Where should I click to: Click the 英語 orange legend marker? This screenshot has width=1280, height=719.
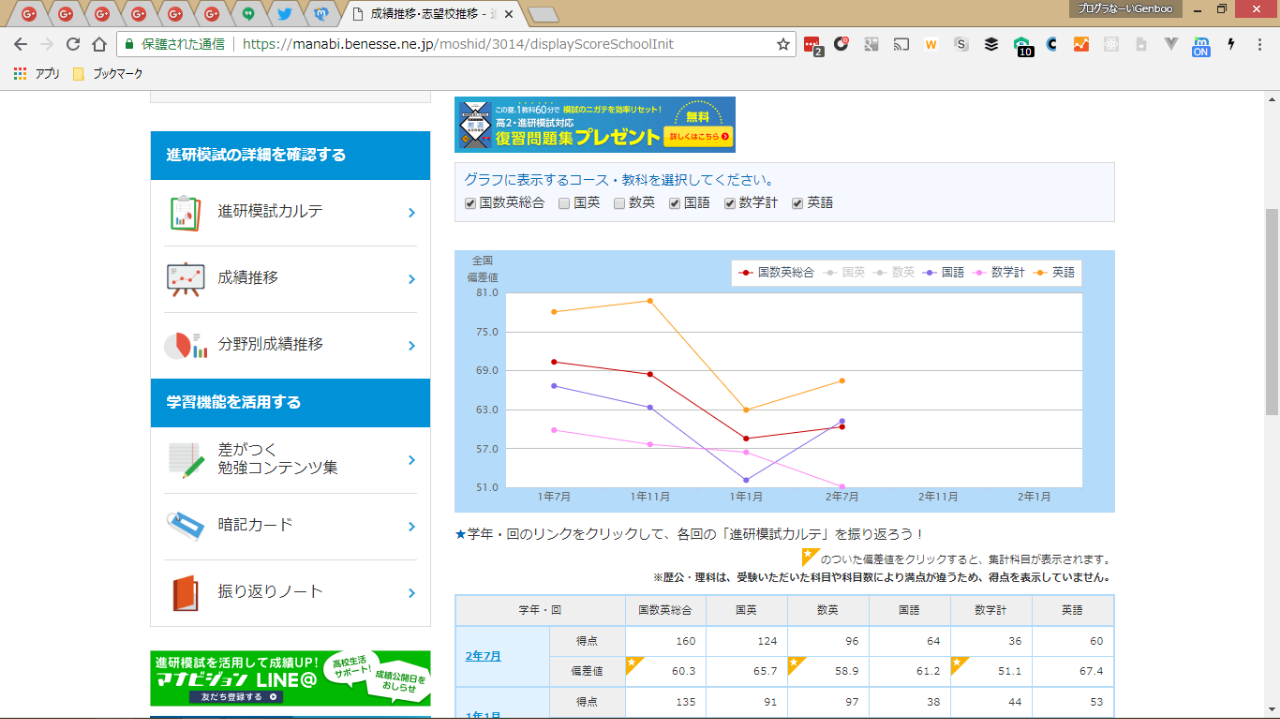pos(1040,272)
